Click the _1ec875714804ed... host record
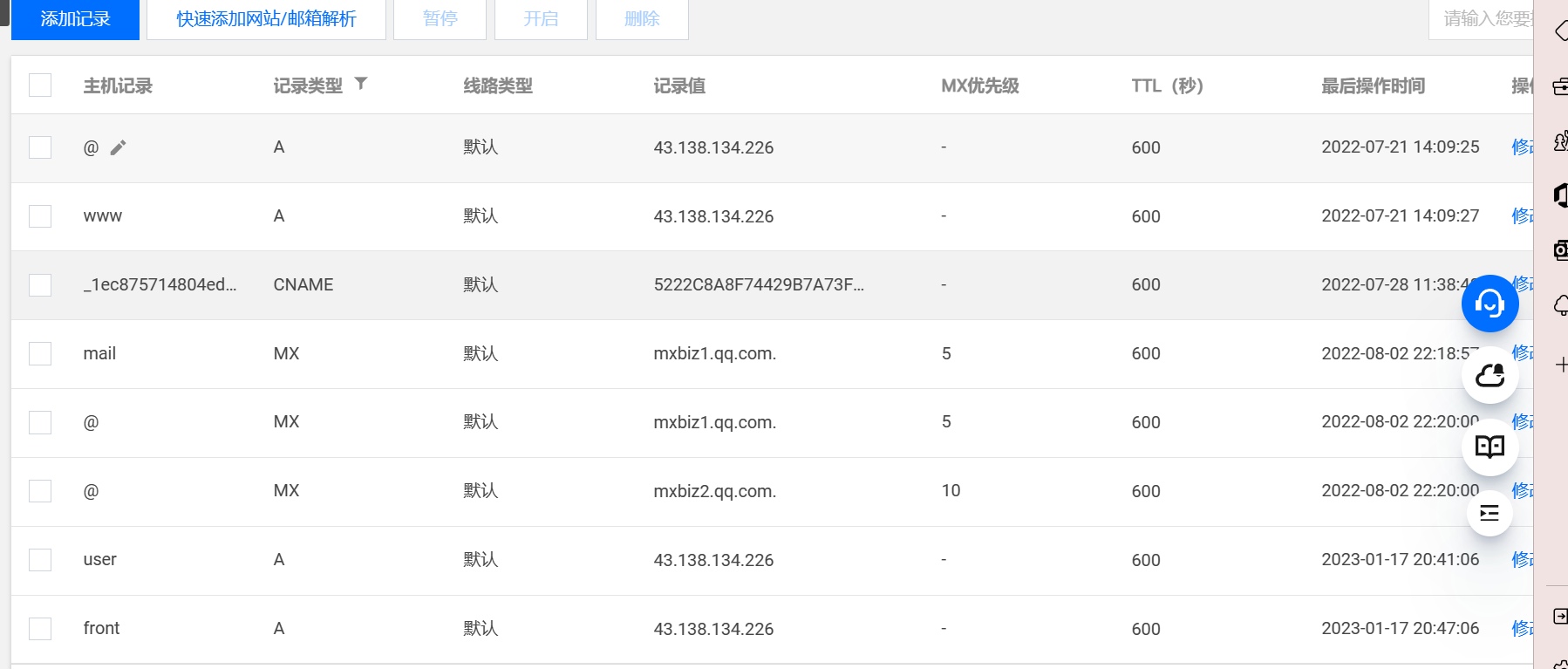This screenshot has width=1568, height=669. tap(160, 285)
